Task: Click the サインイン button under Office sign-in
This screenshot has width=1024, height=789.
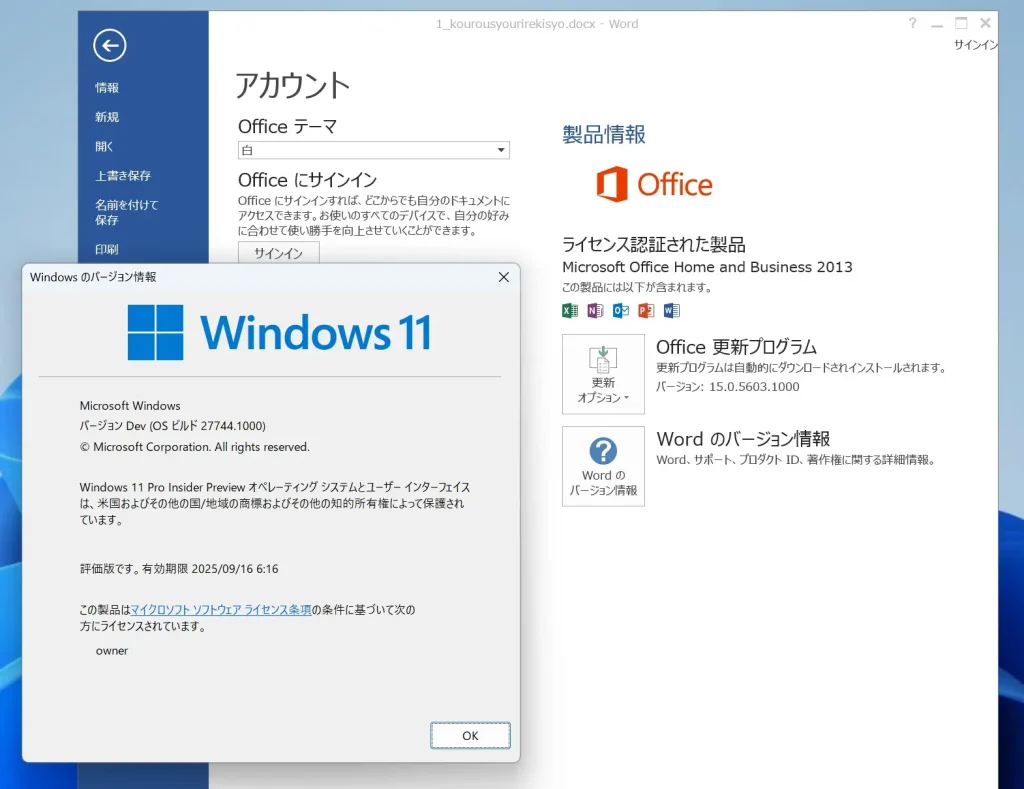Action: click(279, 253)
